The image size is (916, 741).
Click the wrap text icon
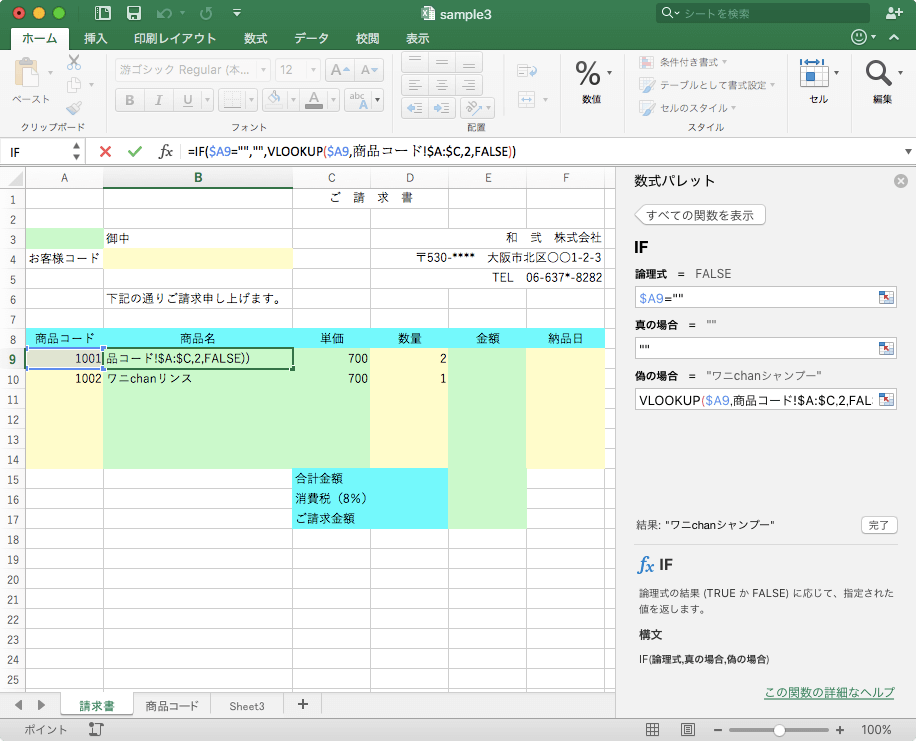coord(527,71)
